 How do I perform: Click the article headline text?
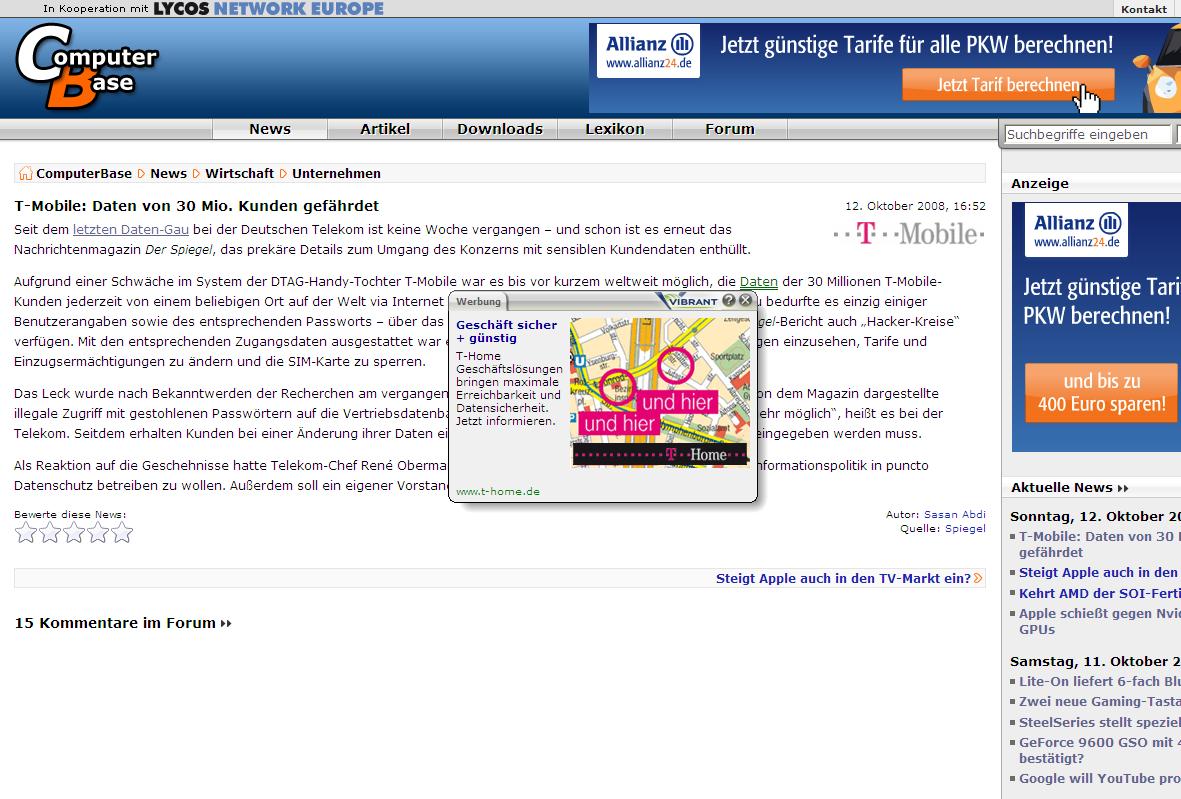pyautogui.click(x=197, y=206)
